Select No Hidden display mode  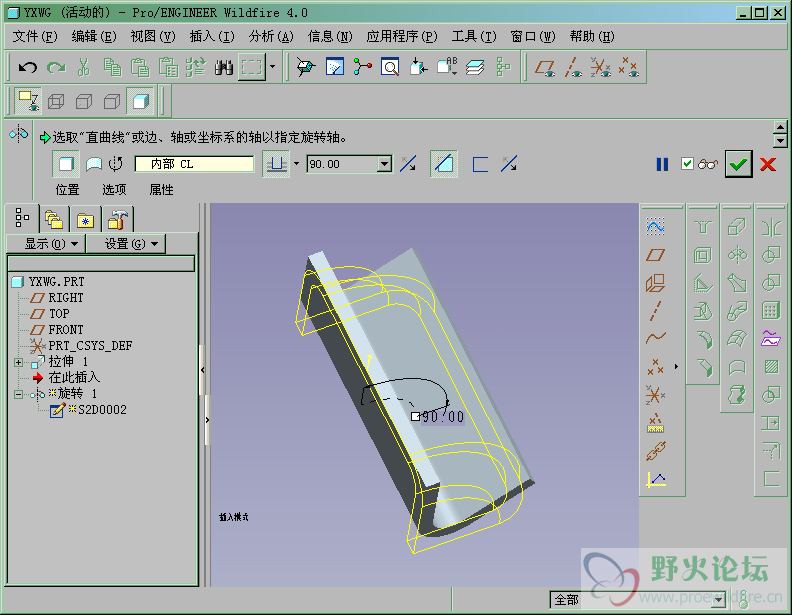pyautogui.click(x=112, y=101)
